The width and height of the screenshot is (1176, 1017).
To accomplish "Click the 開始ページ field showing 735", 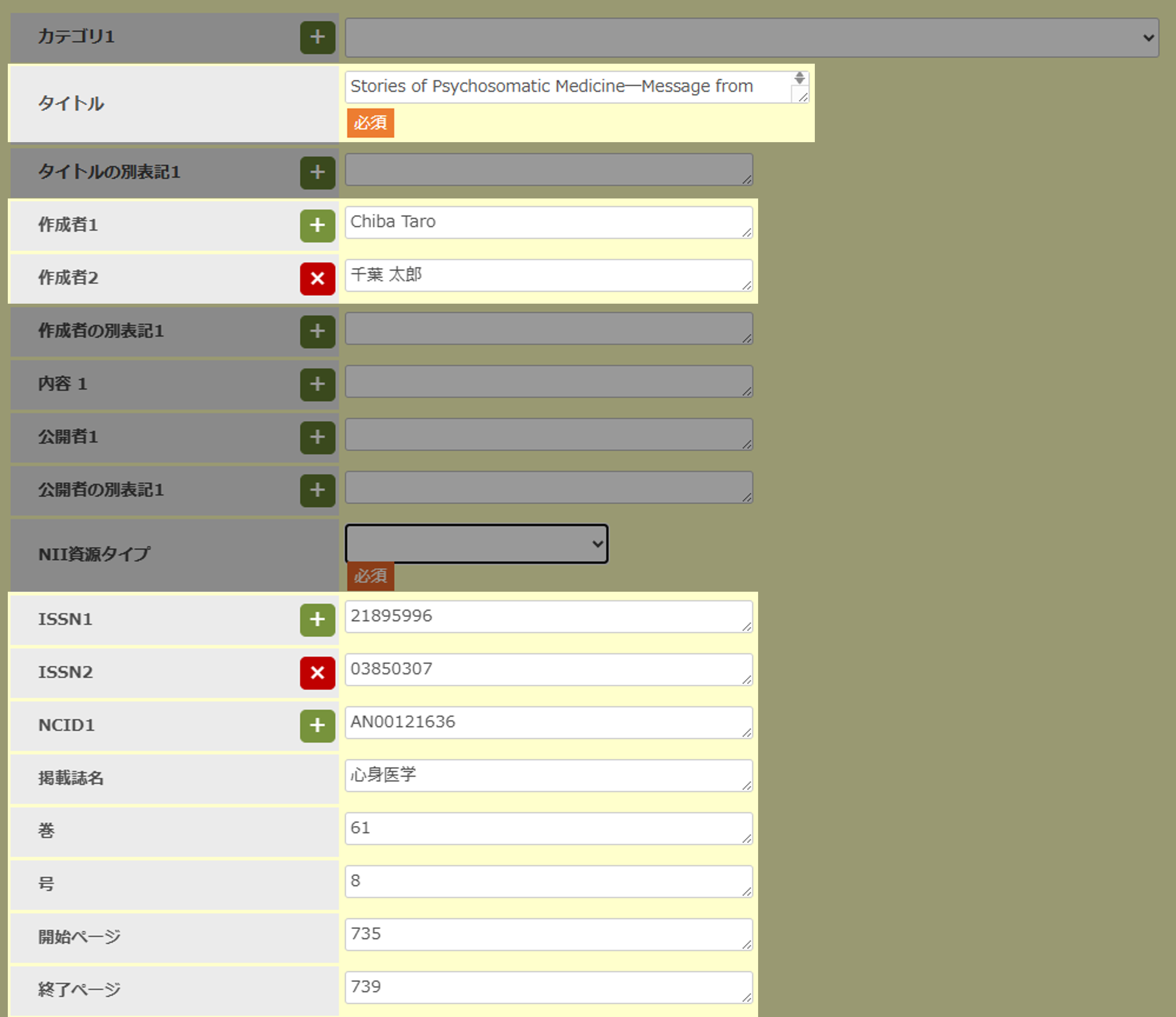I will [548, 934].
